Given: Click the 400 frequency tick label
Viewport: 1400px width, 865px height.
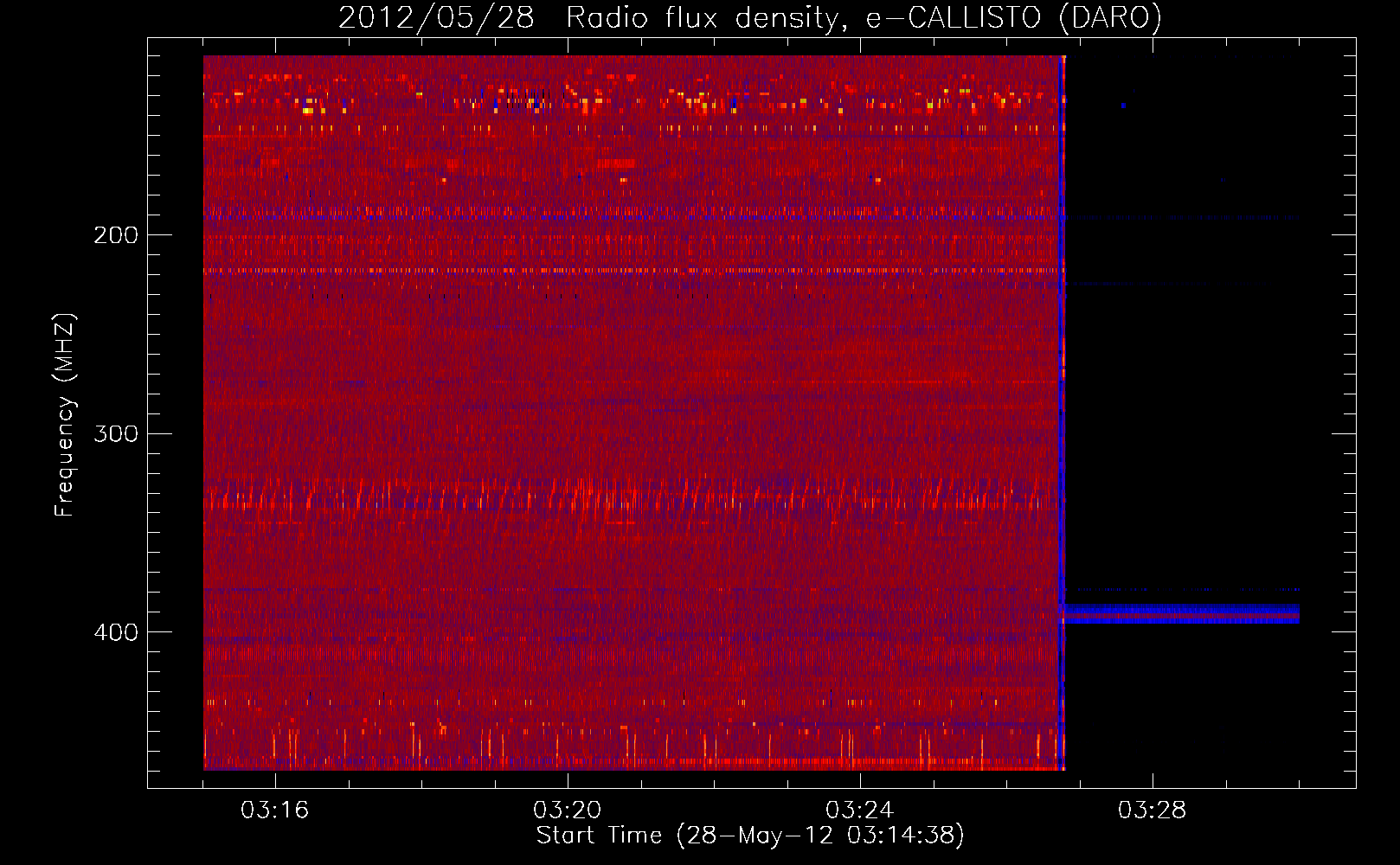Looking at the screenshot, I should tap(116, 632).
